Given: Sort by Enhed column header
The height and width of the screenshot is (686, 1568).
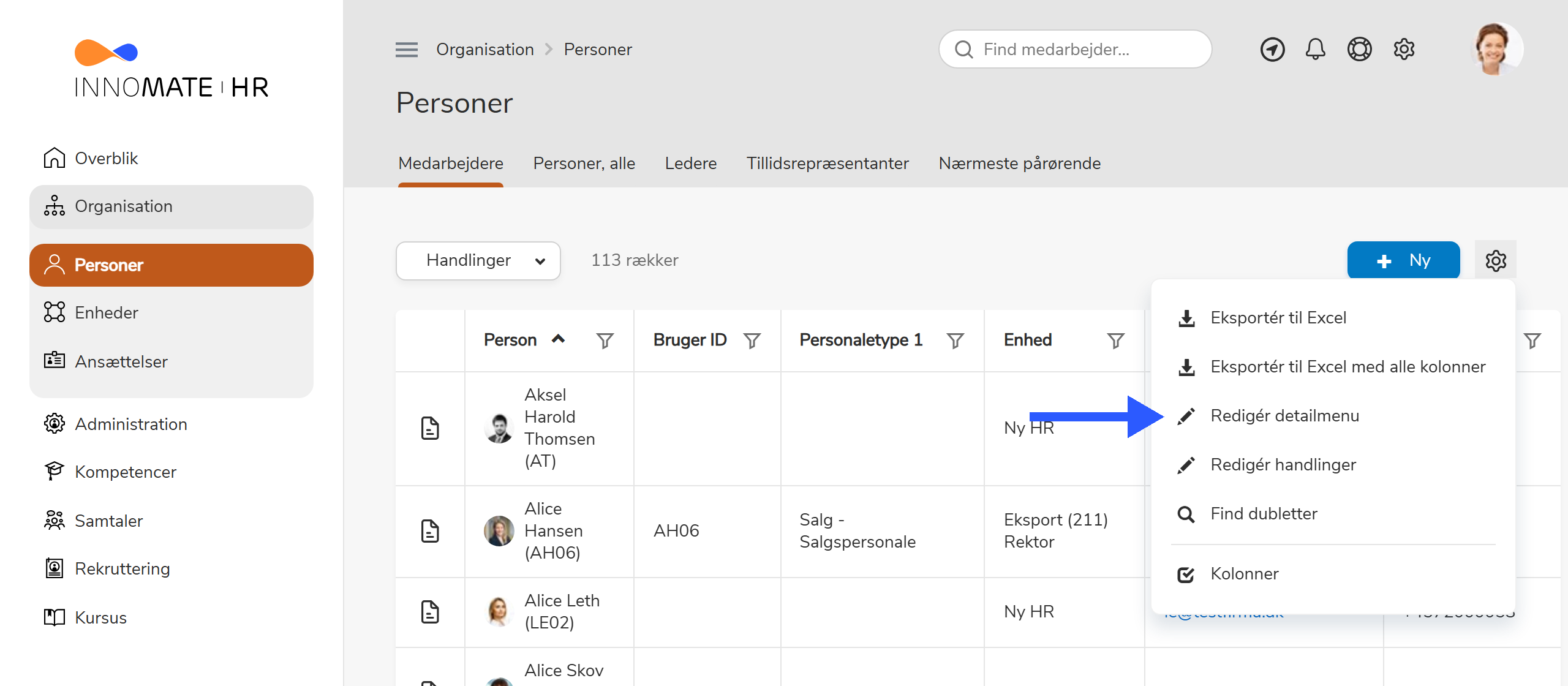Looking at the screenshot, I should [1028, 340].
